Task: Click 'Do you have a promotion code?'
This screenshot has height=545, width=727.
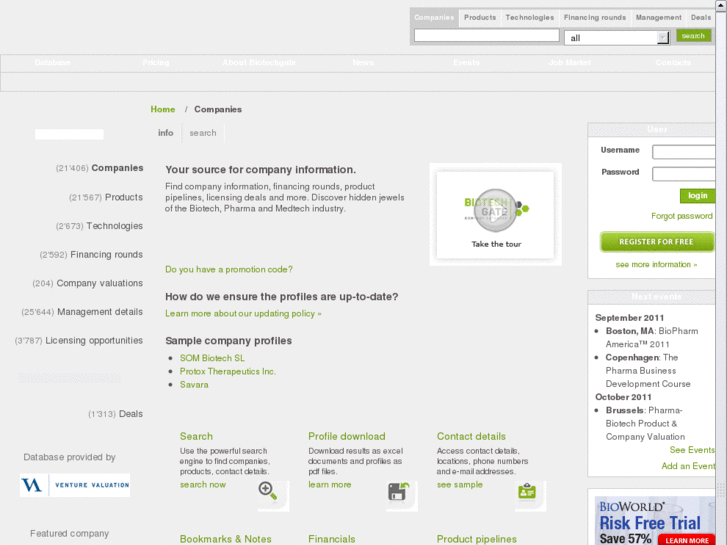Action: click(x=229, y=269)
